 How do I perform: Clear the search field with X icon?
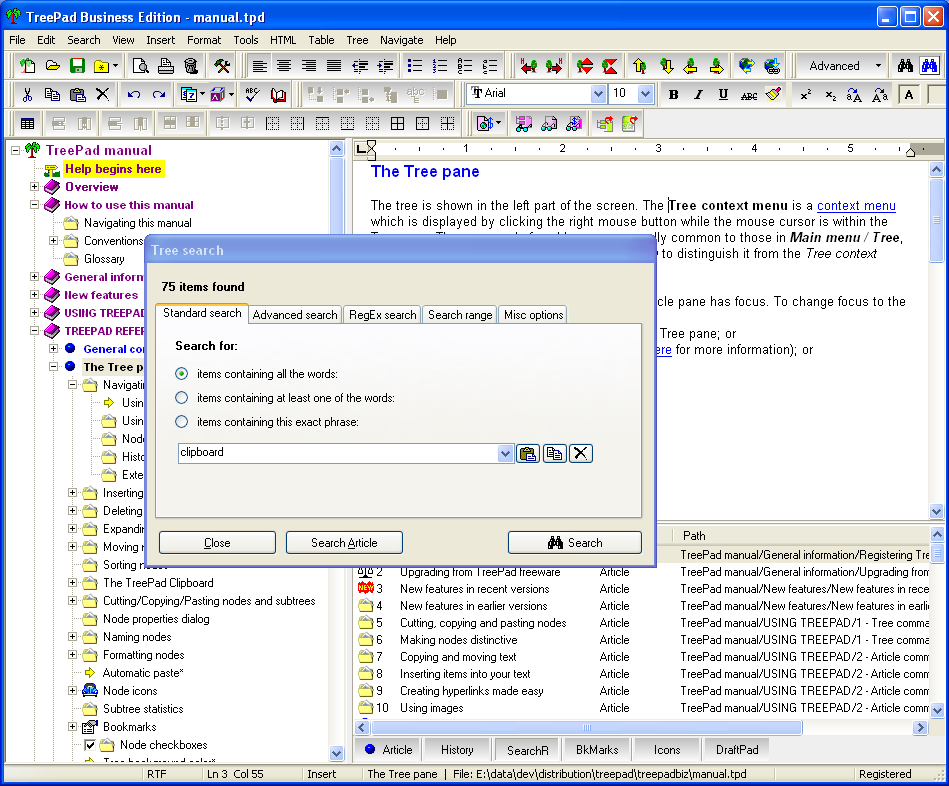tap(580, 453)
